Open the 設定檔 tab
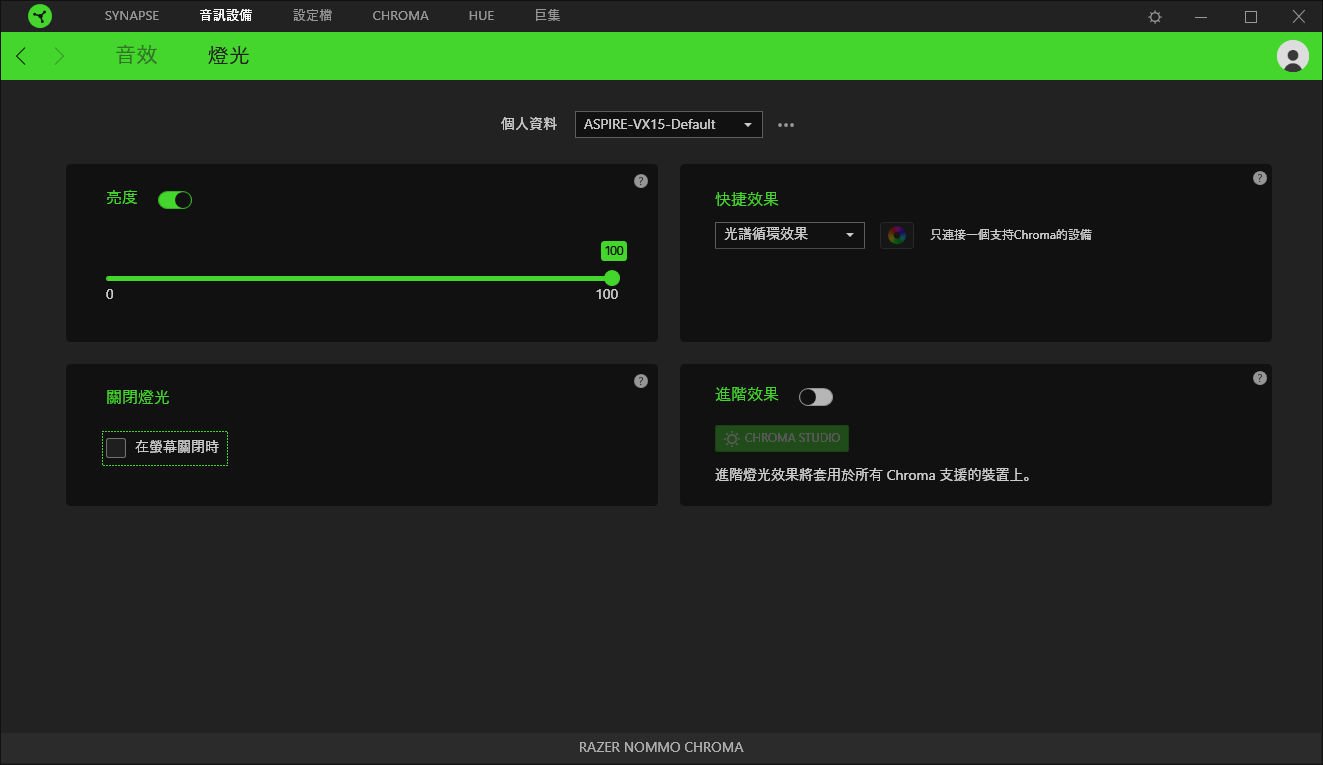 (x=313, y=16)
